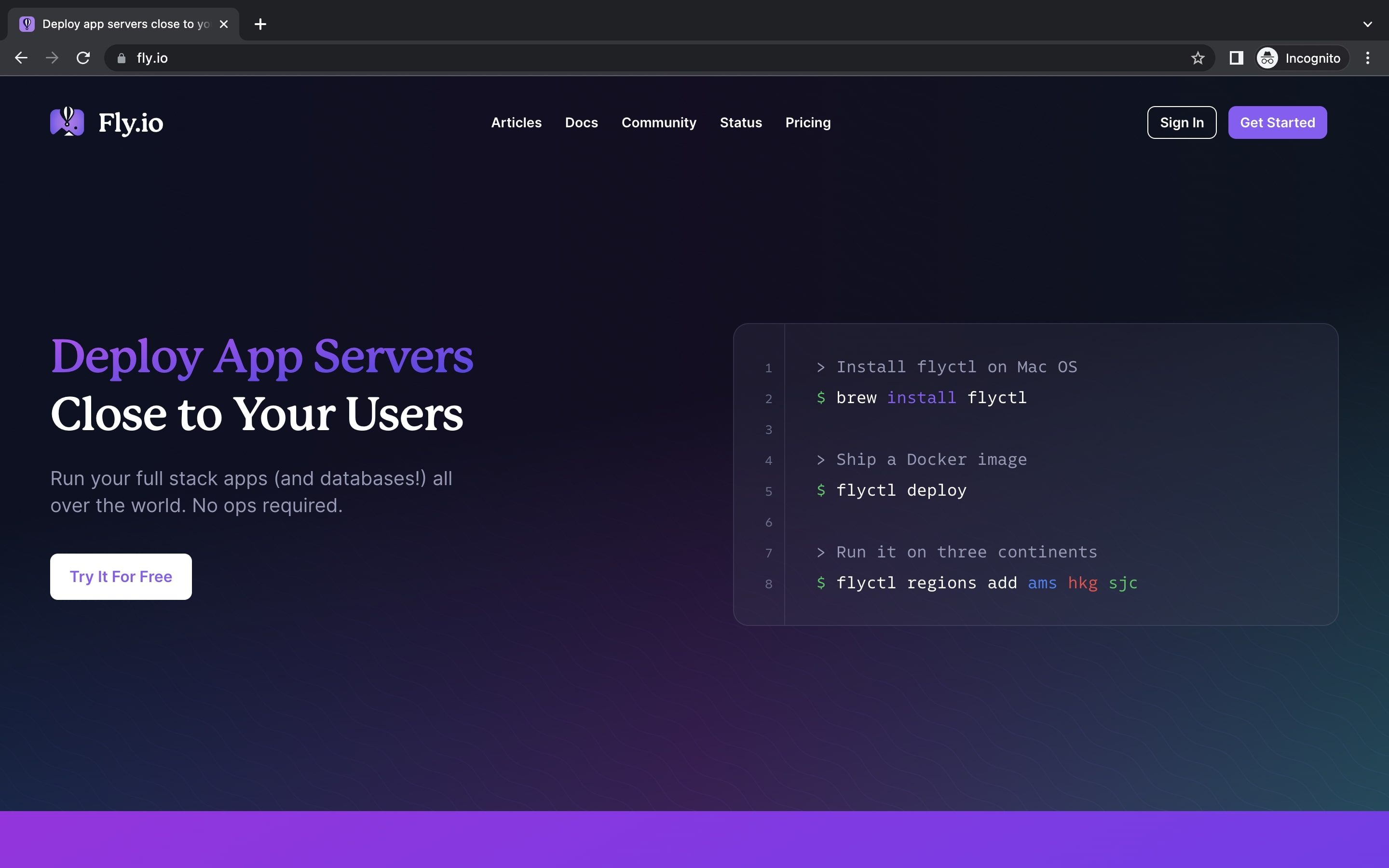Click the Community navigation link
This screenshot has height=868, width=1389.
[x=658, y=122]
